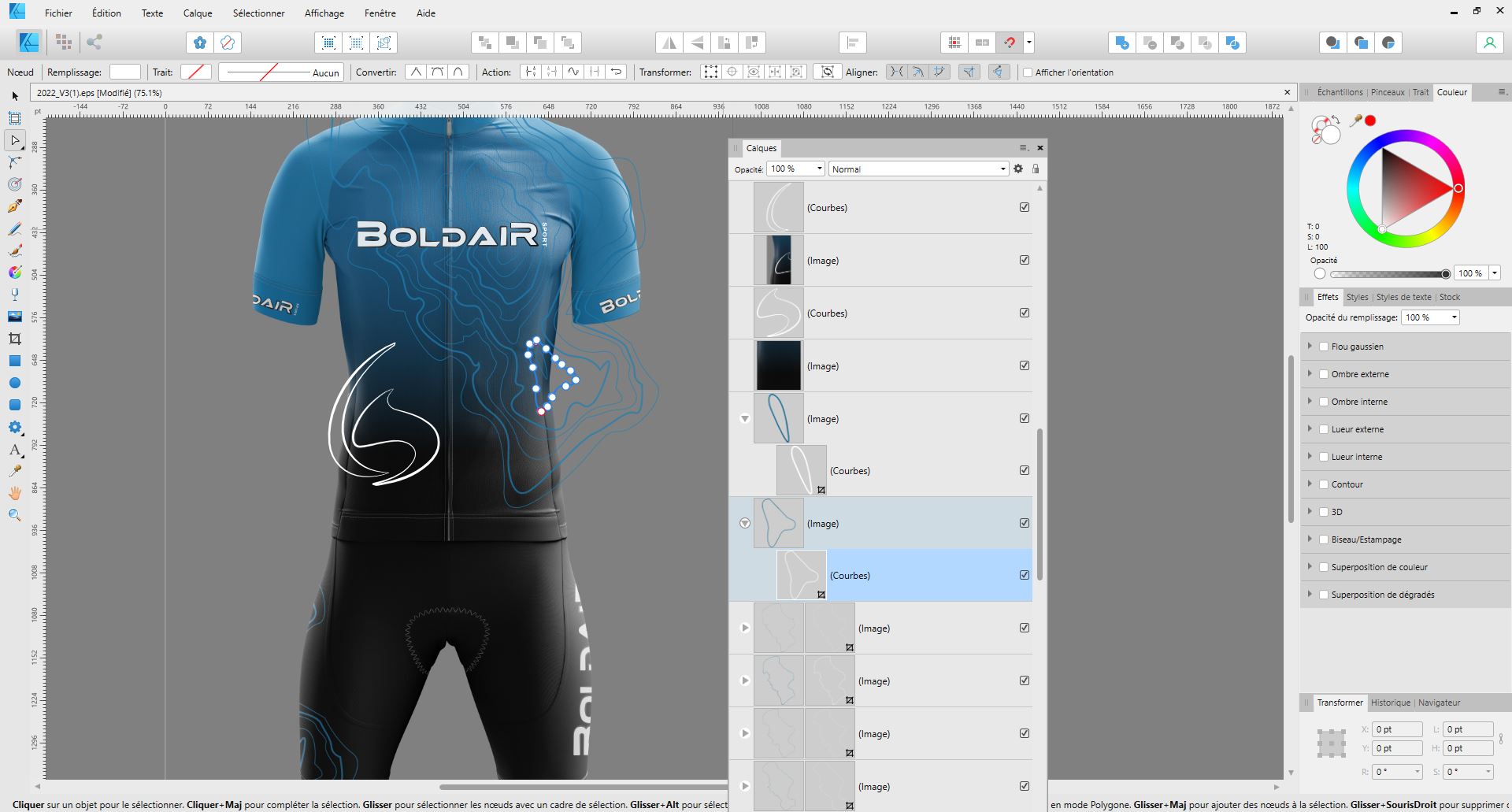Select the Ellipse shape tool
The height and width of the screenshot is (812, 1512).
15,383
